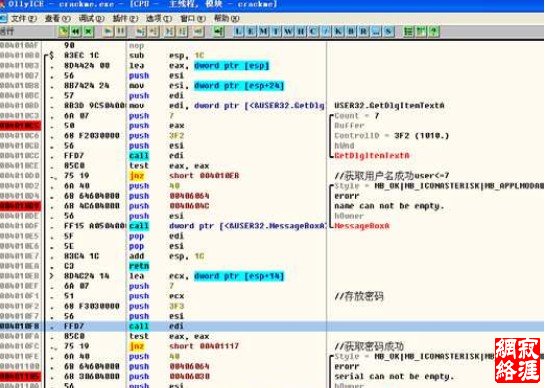Select the 'call dword ptr [<&USER32.MessageBoxA' line
This screenshot has height=388, width=545.
[228, 226]
